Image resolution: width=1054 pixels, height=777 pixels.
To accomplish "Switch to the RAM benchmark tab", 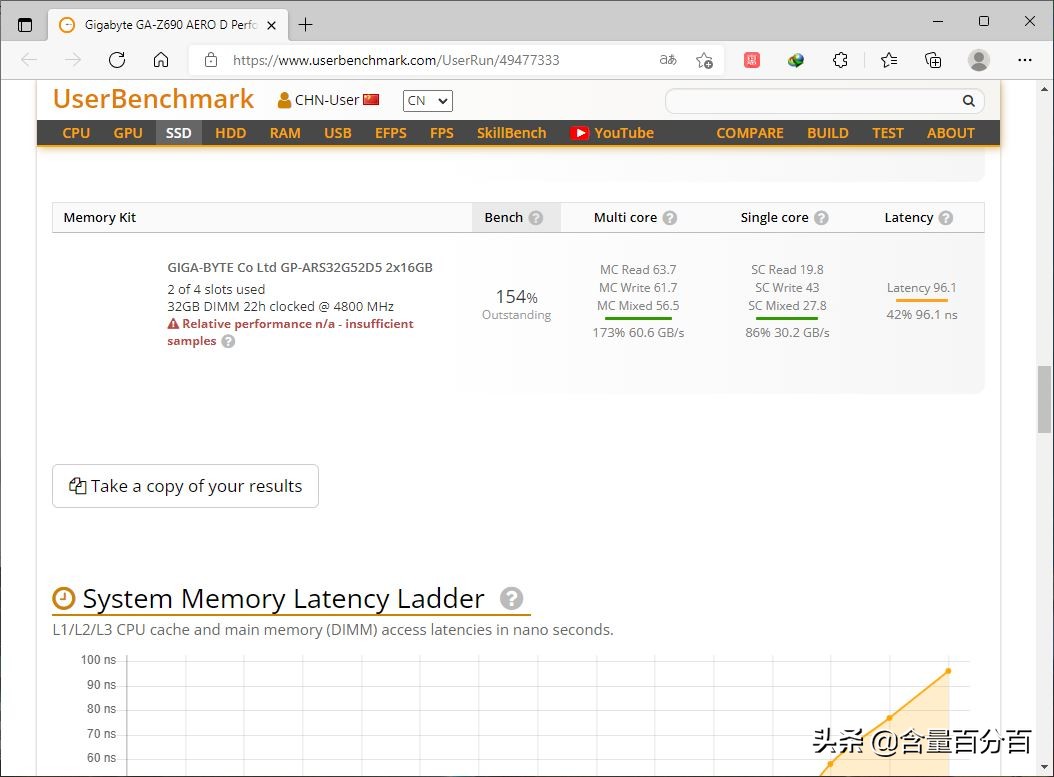I will pos(284,132).
